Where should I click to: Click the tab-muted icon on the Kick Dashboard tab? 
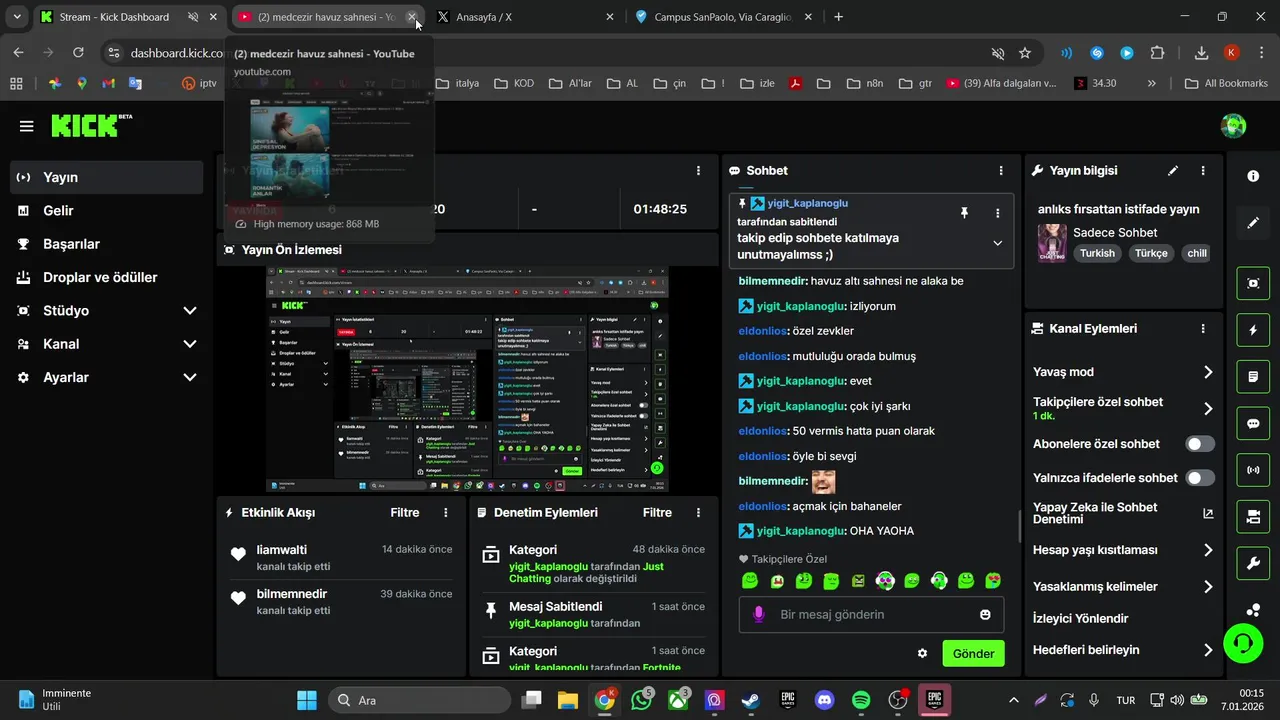click(x=193, y=17)
